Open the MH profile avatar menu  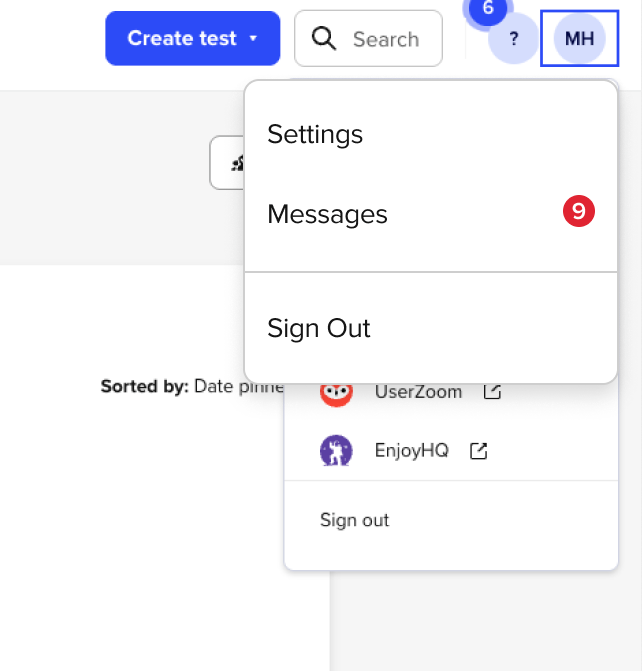[580, 39]
